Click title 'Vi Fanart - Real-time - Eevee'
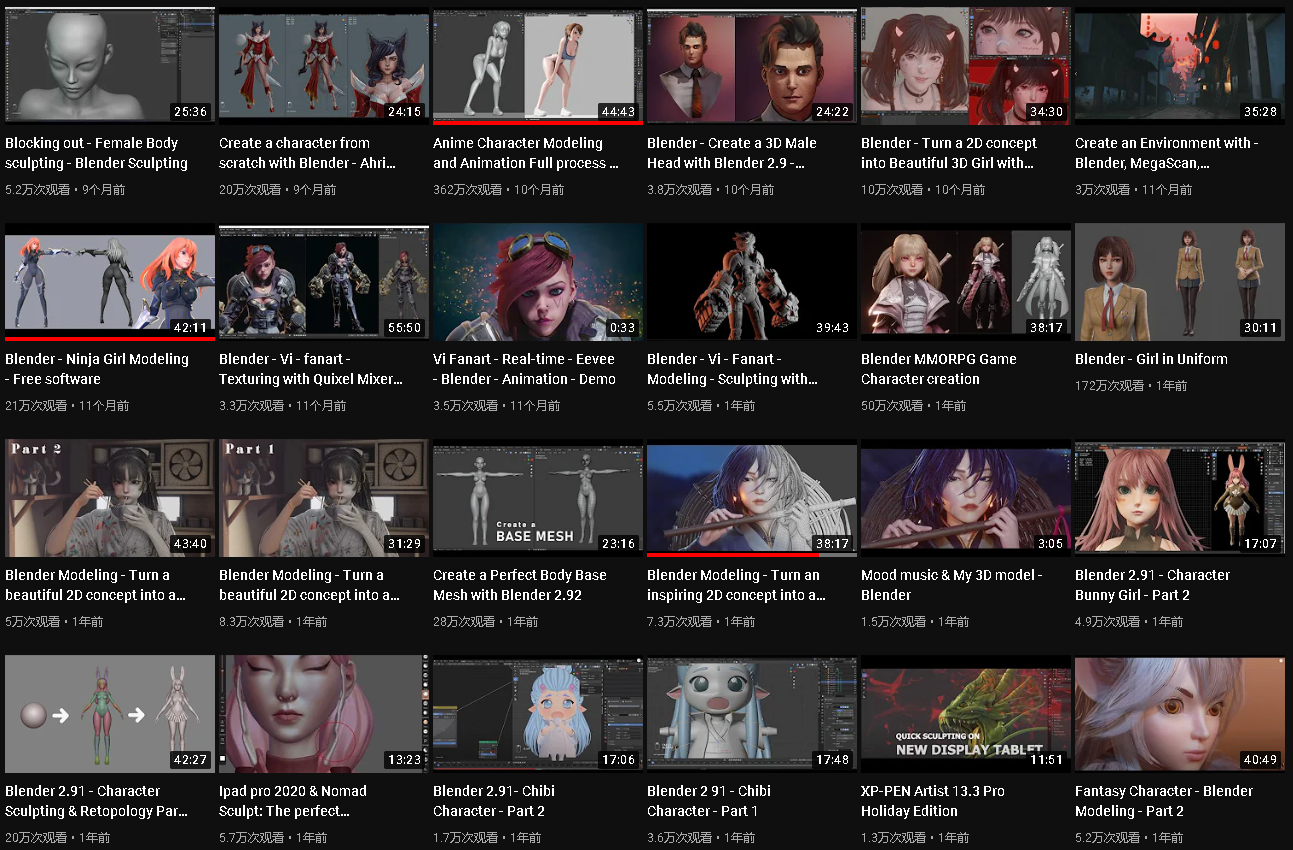The height and width of the screenshot is (850, 1293). tap(524, 369)
